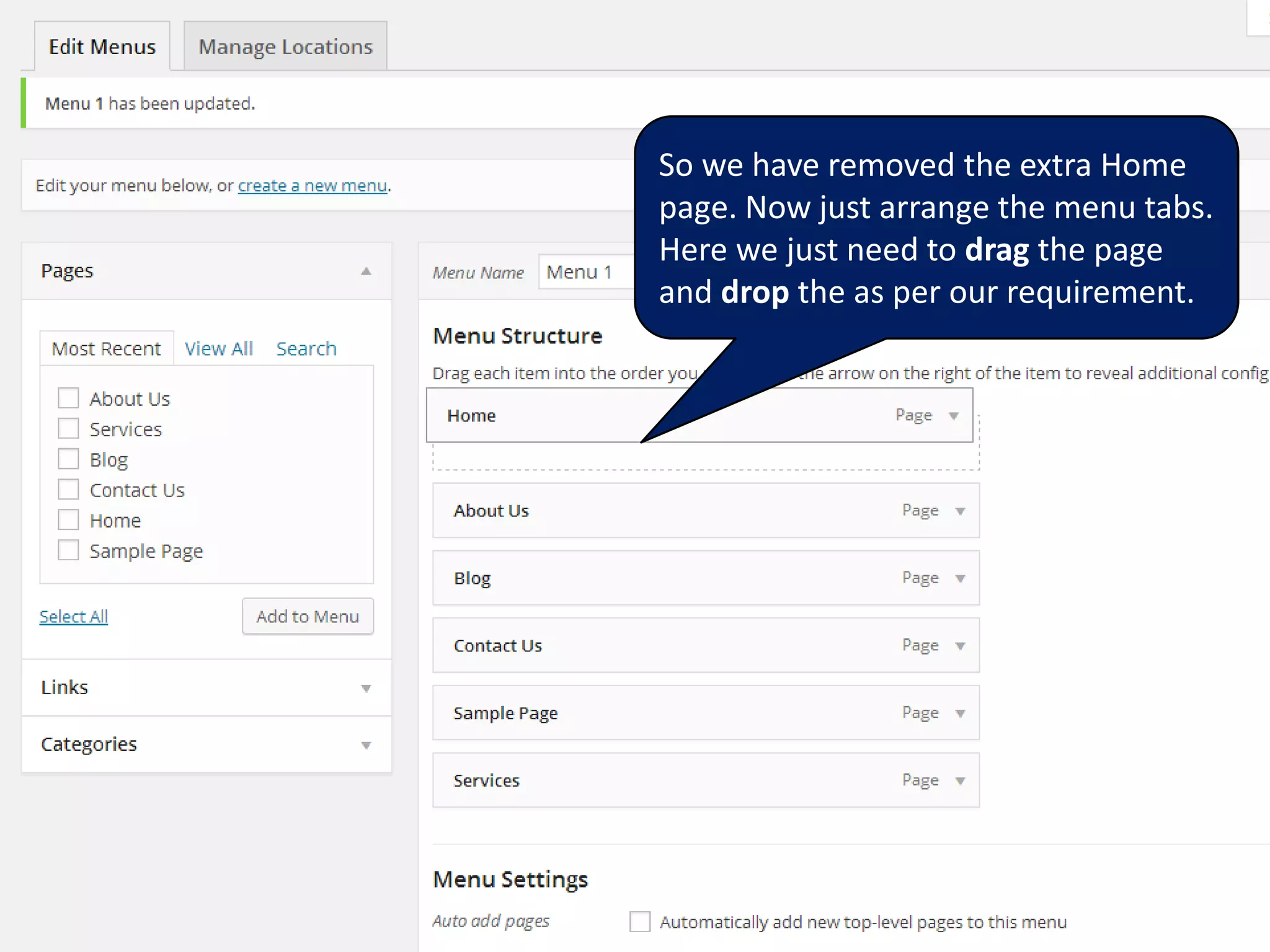Click the Select All link
Image resolution: width=1270 pixels, height=952 pixels.
coord(74,617)
